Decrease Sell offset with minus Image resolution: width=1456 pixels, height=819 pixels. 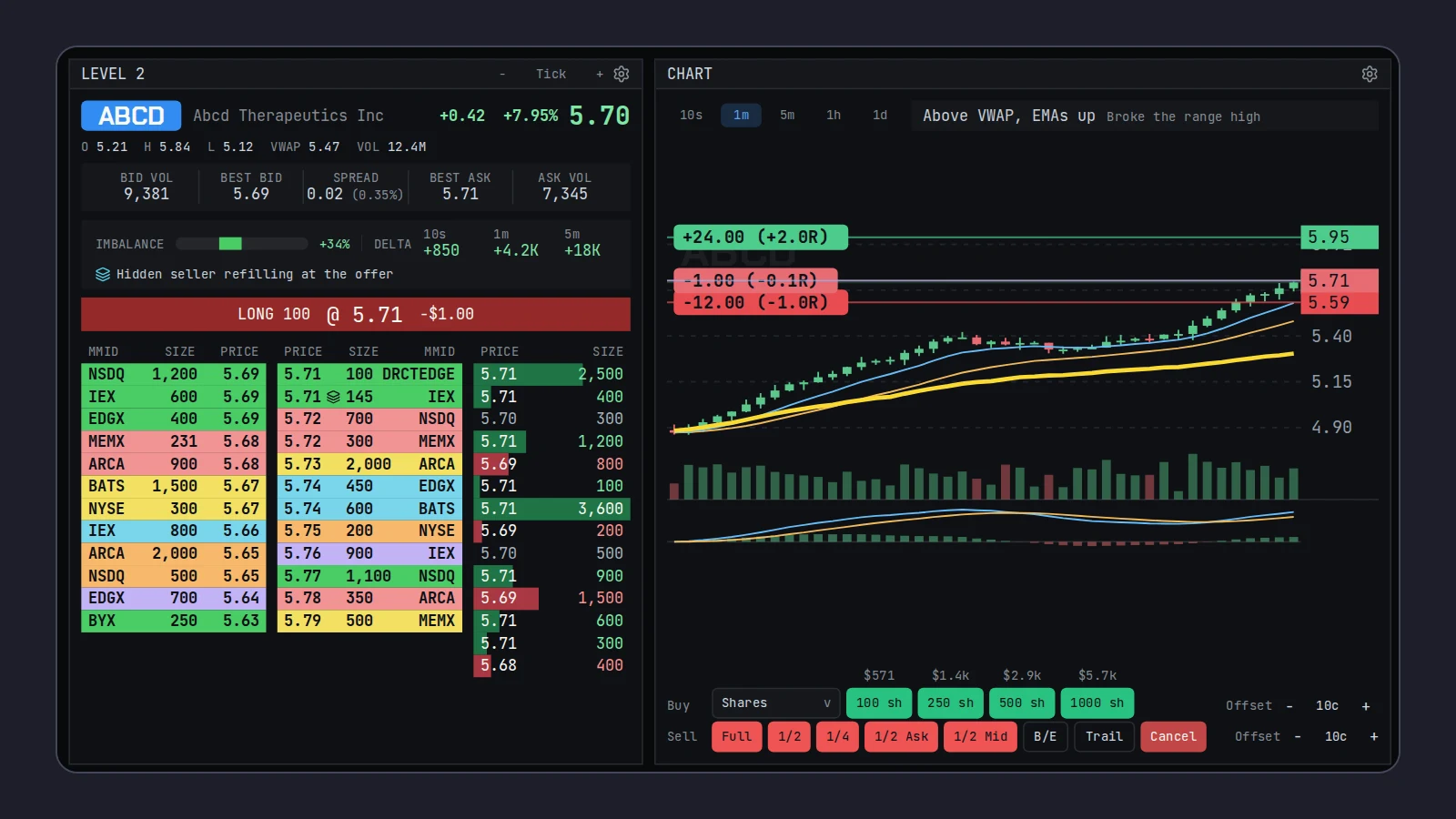(1298, 736)
